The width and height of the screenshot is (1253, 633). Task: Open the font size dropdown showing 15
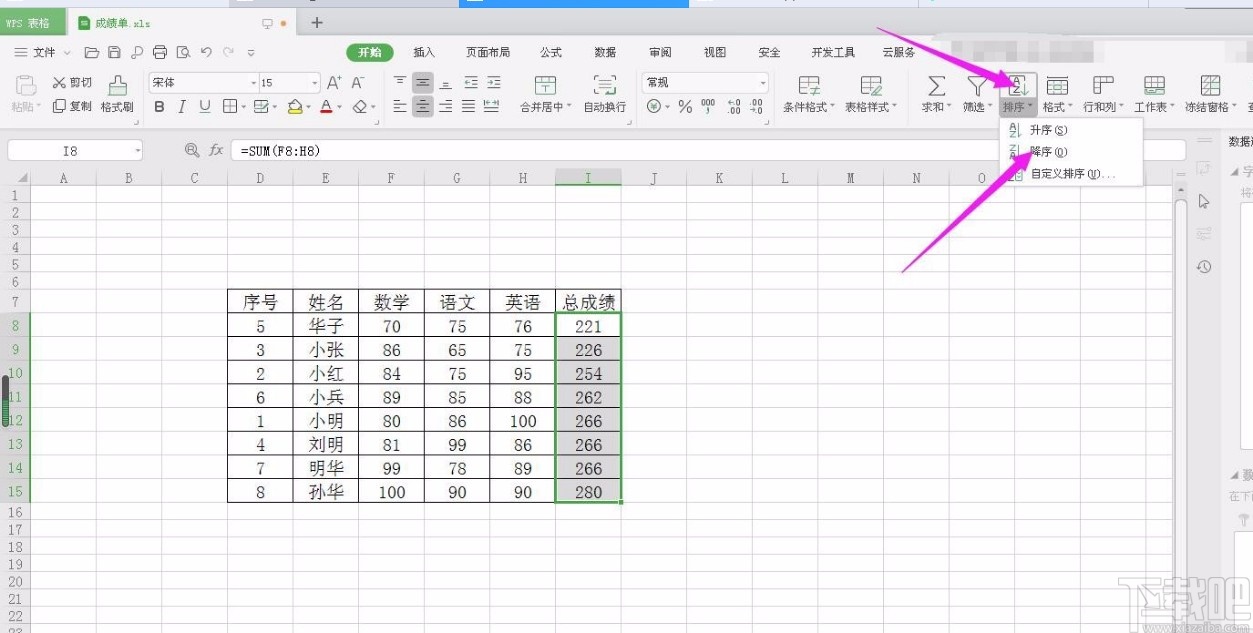(x=315, y=82)
